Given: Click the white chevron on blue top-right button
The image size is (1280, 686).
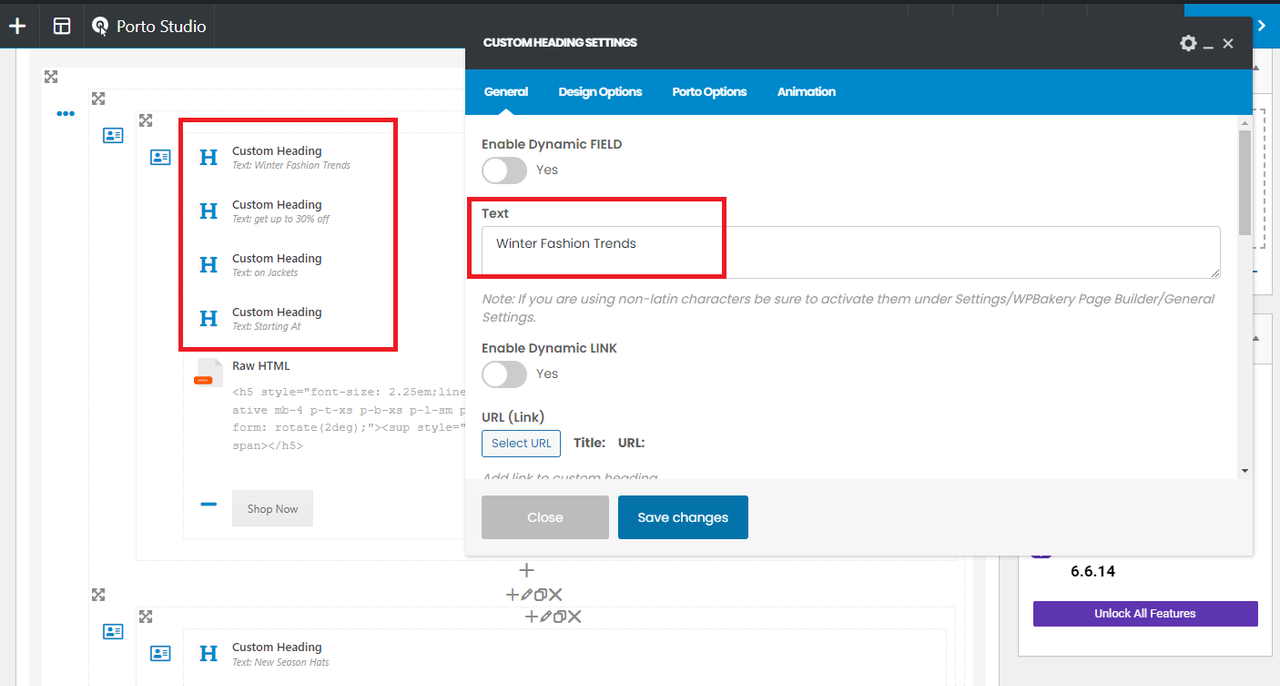Looking at the screenshot, I should [x=1262, y=26].
